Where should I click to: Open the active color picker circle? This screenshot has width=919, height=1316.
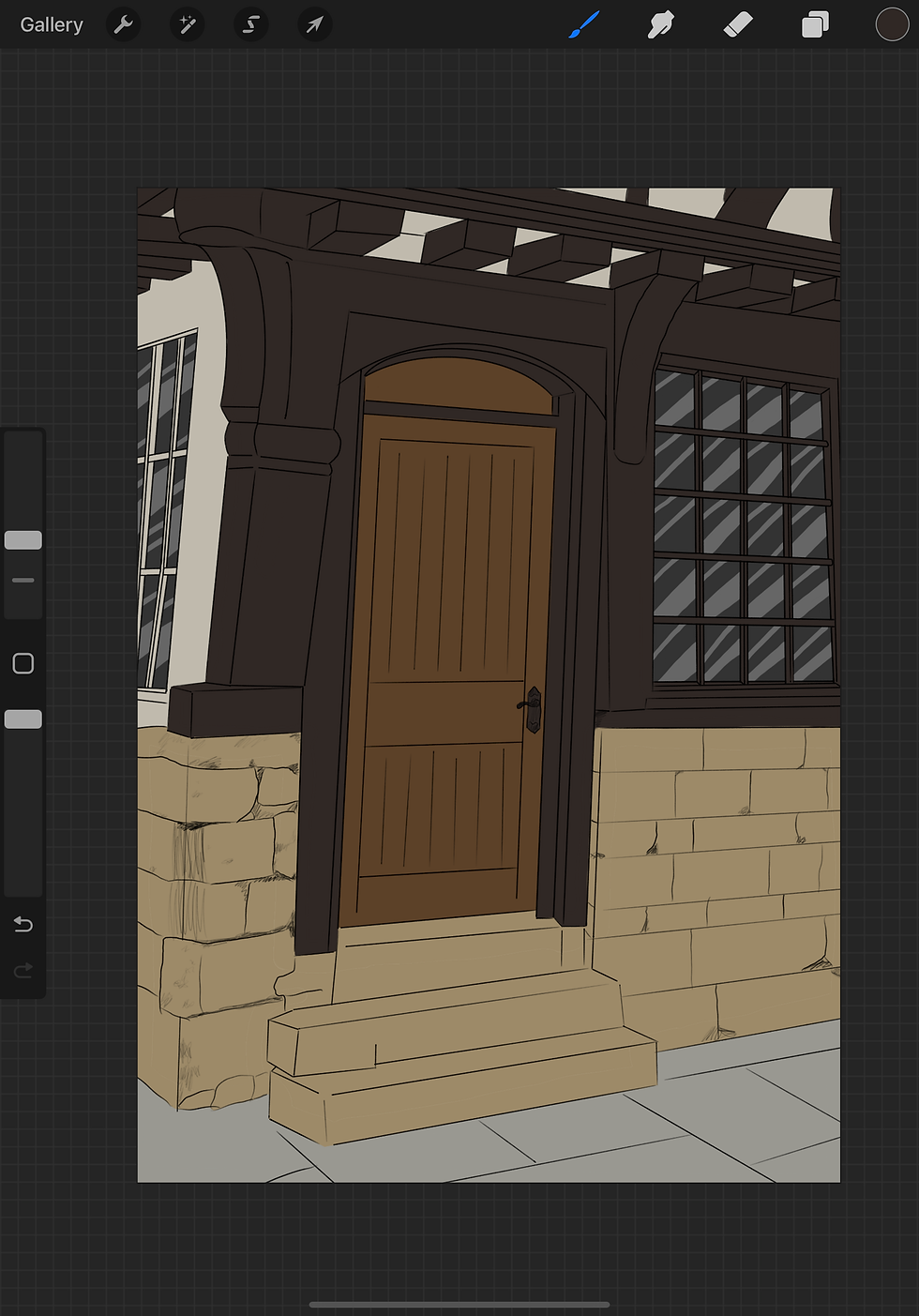click(892, 25)
